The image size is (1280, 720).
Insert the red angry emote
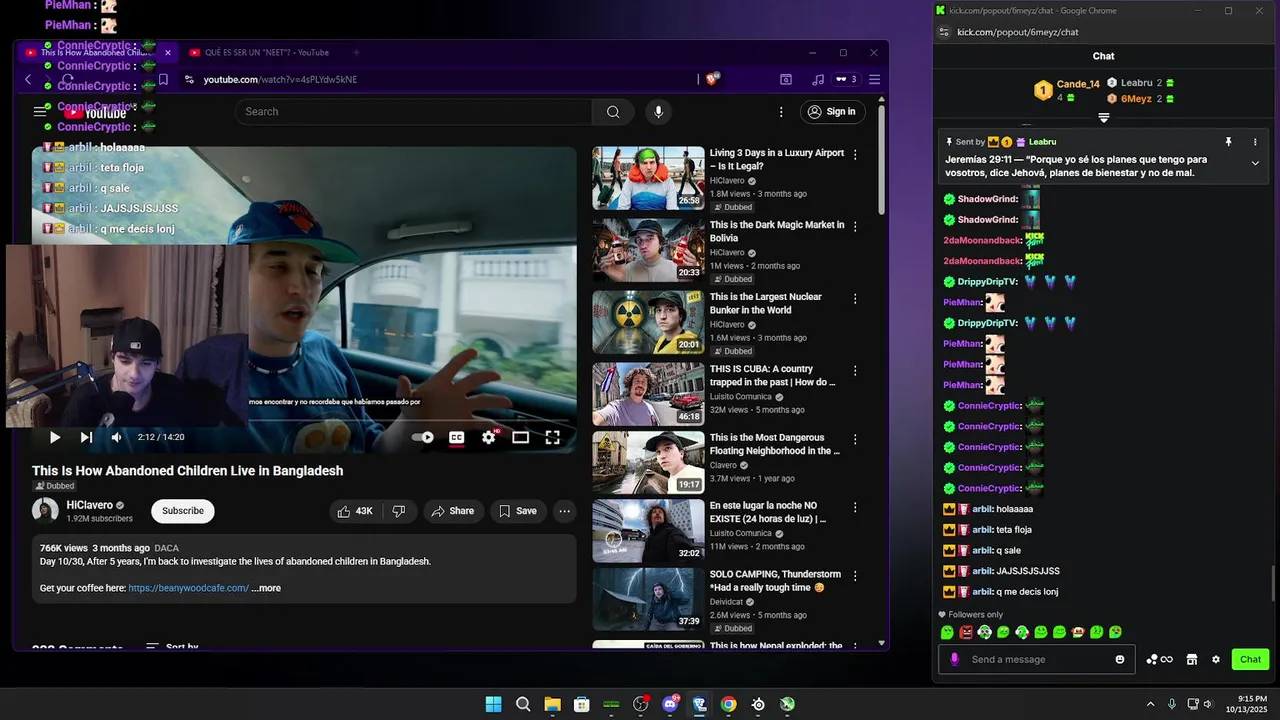pos(966,632)
